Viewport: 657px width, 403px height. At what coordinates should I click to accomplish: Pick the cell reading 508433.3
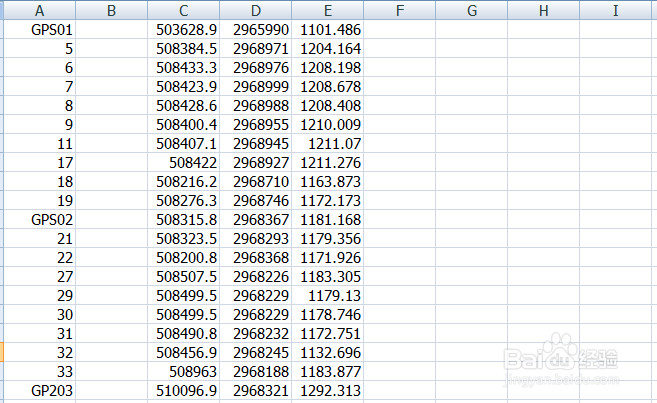[x=184, y=67]
